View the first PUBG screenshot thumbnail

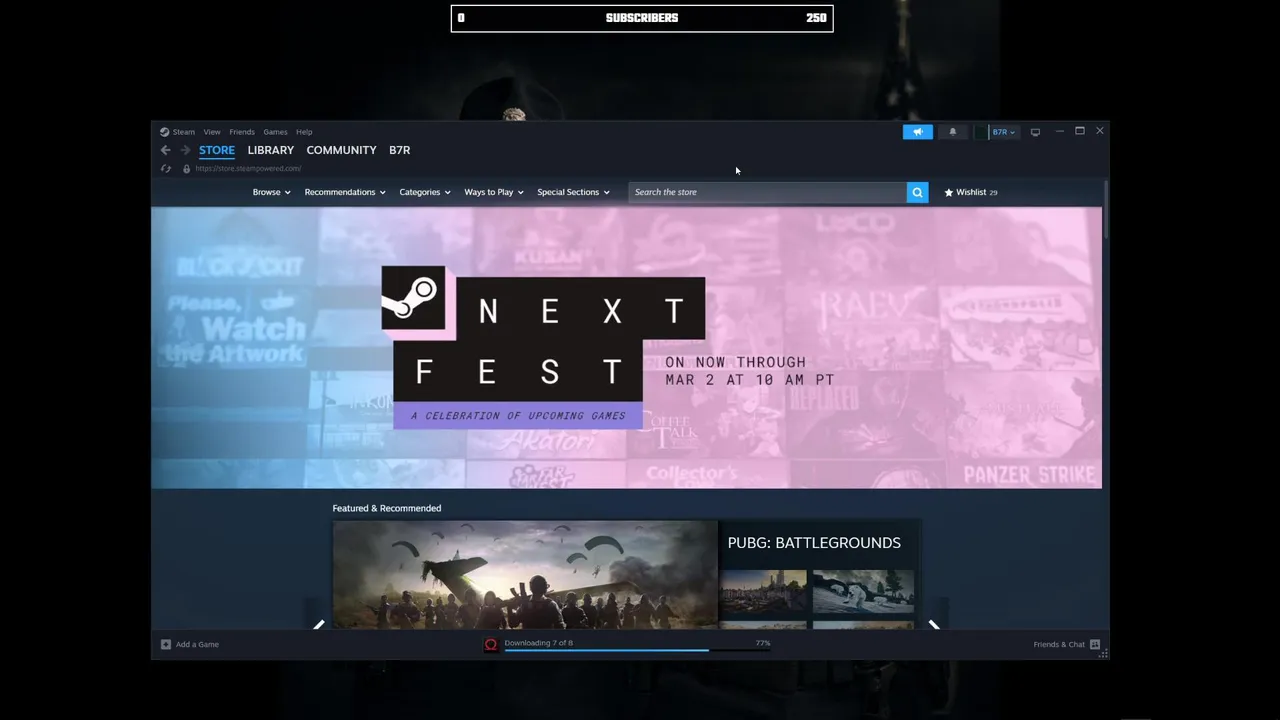click(763, 591)
